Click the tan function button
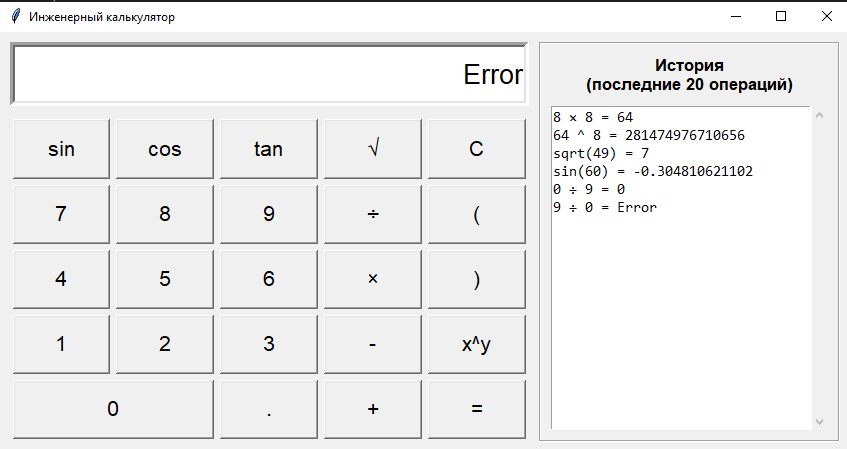This screenshot has height=449, width=847. pos(268,149)
